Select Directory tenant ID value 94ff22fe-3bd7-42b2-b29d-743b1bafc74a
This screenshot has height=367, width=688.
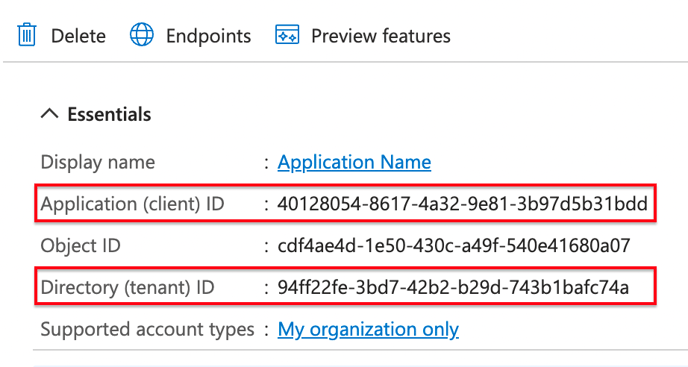[x=453, y=288]
